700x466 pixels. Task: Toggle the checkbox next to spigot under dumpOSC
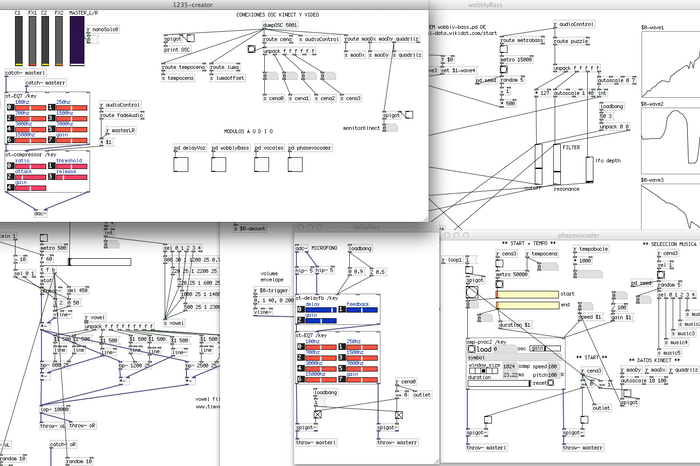point(190,38)
